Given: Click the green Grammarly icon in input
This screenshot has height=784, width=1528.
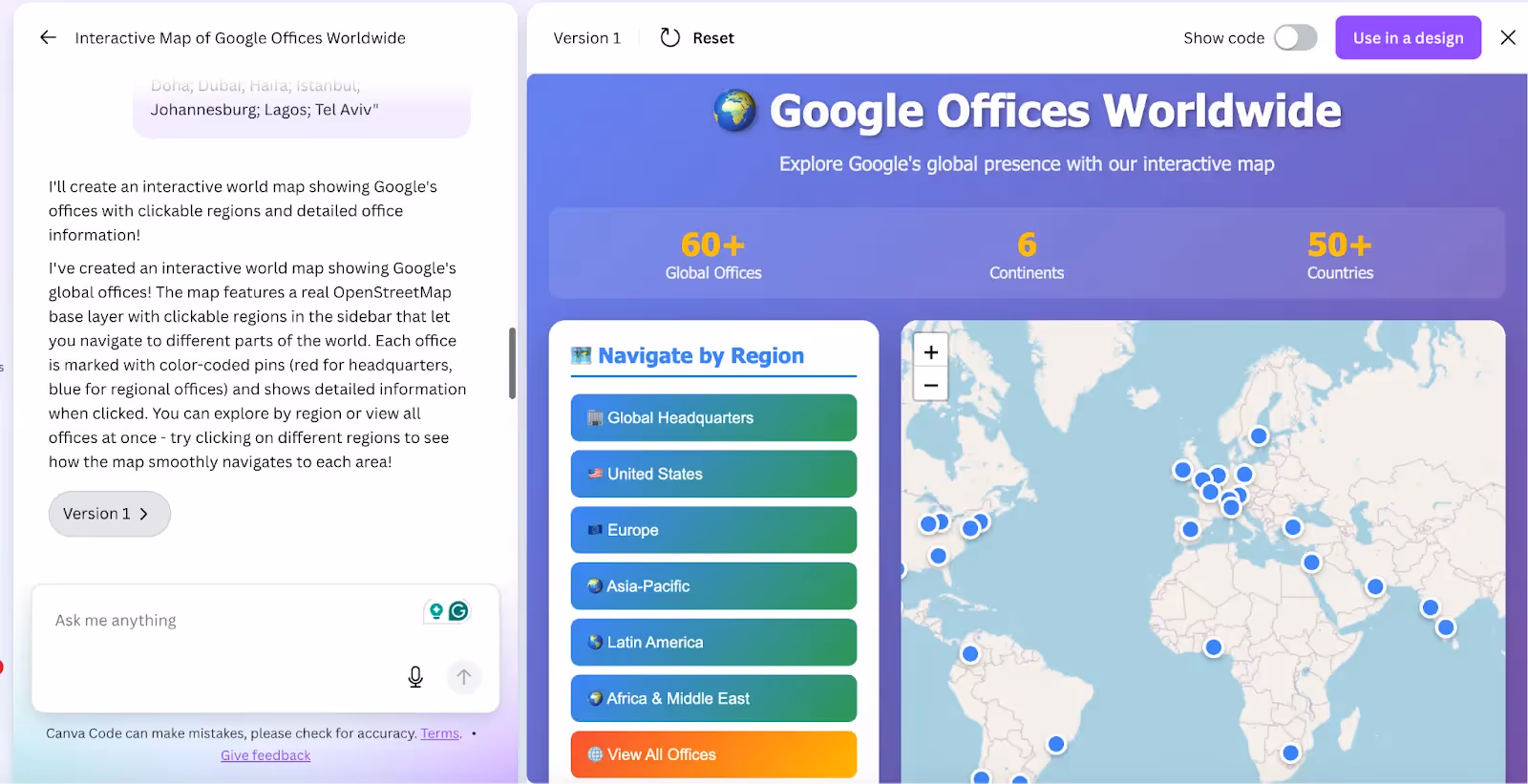Looking at the screenshot, I should [459, 611].
